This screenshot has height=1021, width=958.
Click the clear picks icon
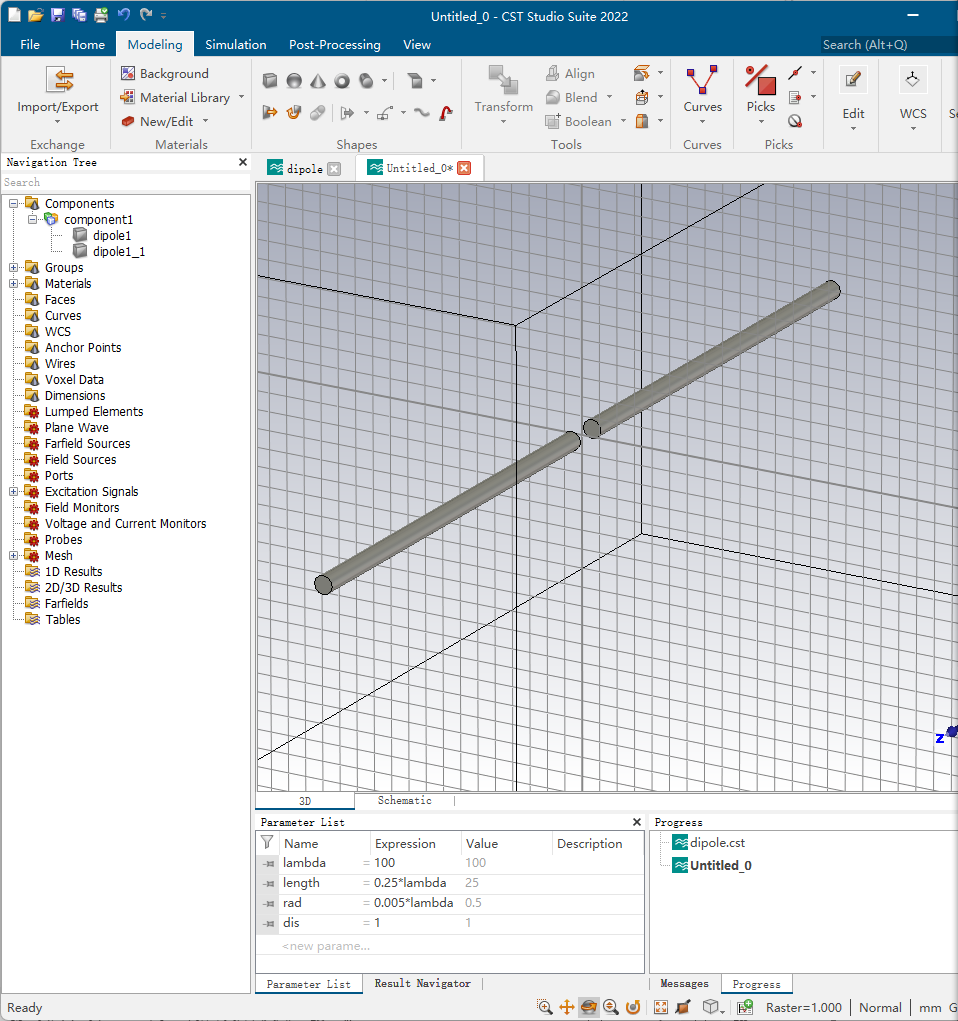tap(795, 121)
